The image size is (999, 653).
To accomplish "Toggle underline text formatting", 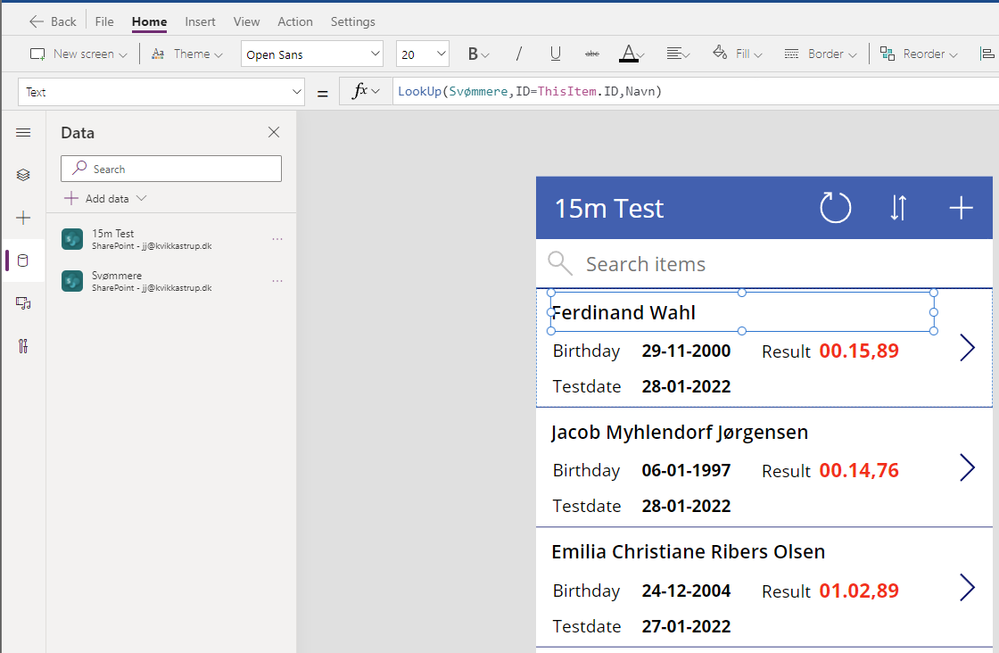I will 555,54.
